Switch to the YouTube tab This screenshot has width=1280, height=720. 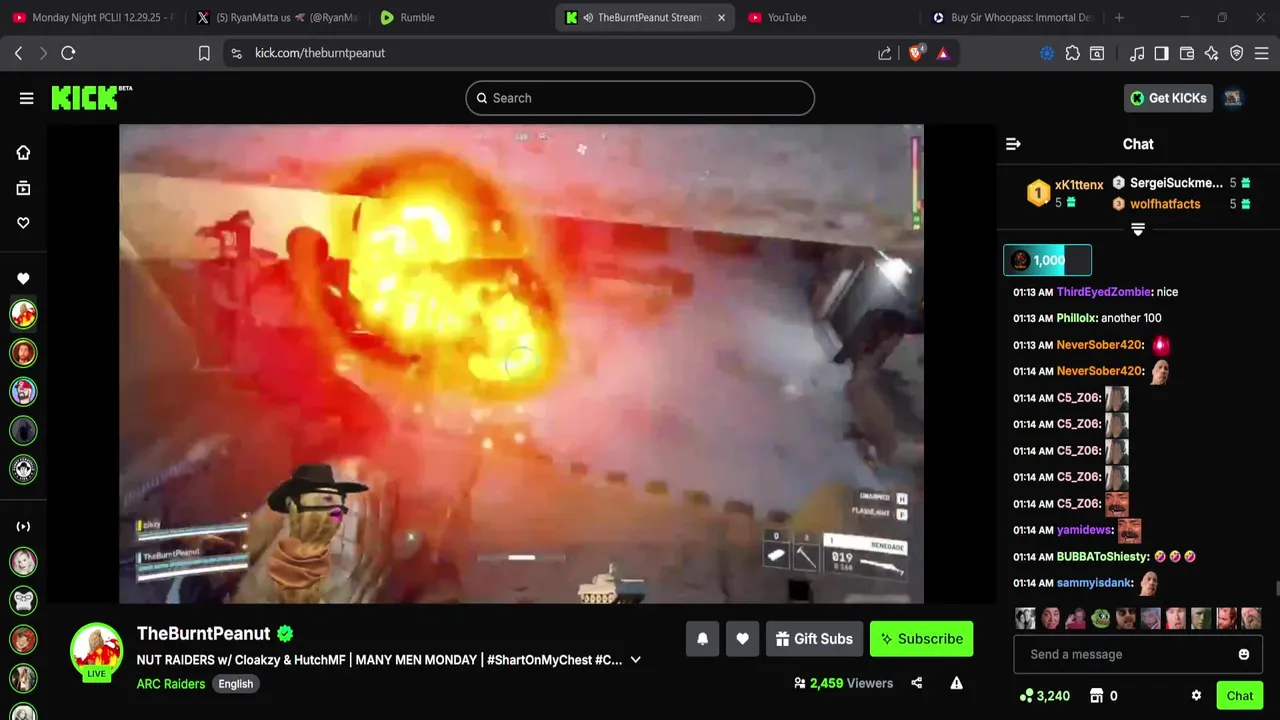pyautogui.click(x=829, y=17)
